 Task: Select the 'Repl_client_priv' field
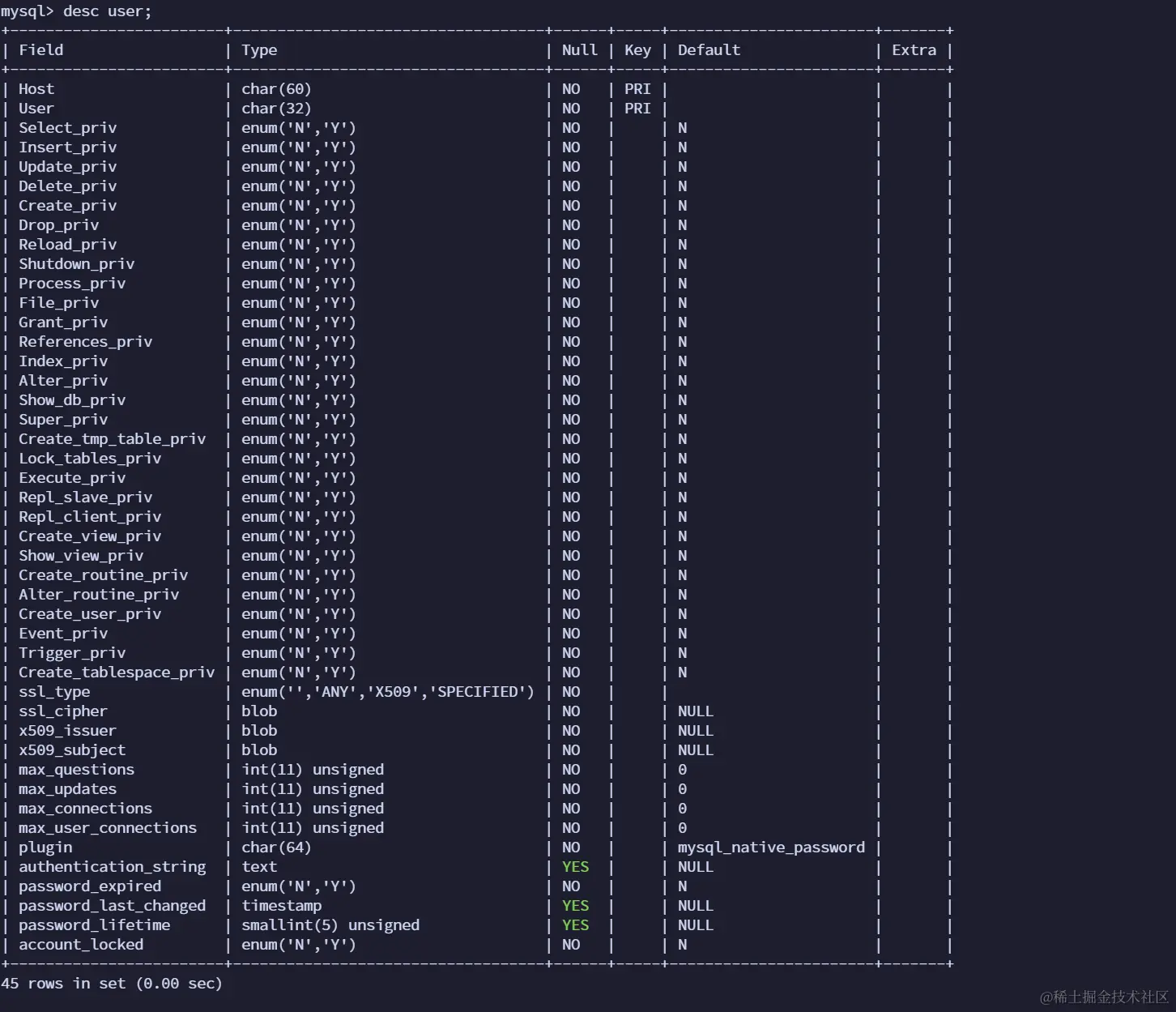click(x=90, y=517)
